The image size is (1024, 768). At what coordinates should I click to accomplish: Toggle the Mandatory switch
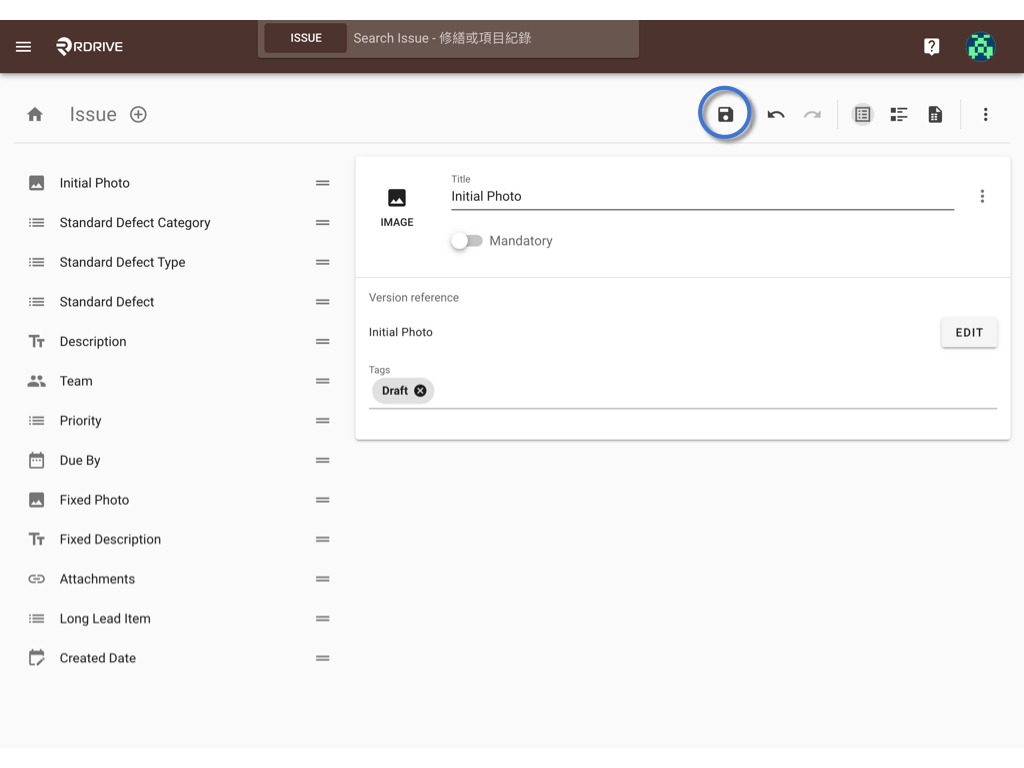pyautogui.click(x=466, y=241)
